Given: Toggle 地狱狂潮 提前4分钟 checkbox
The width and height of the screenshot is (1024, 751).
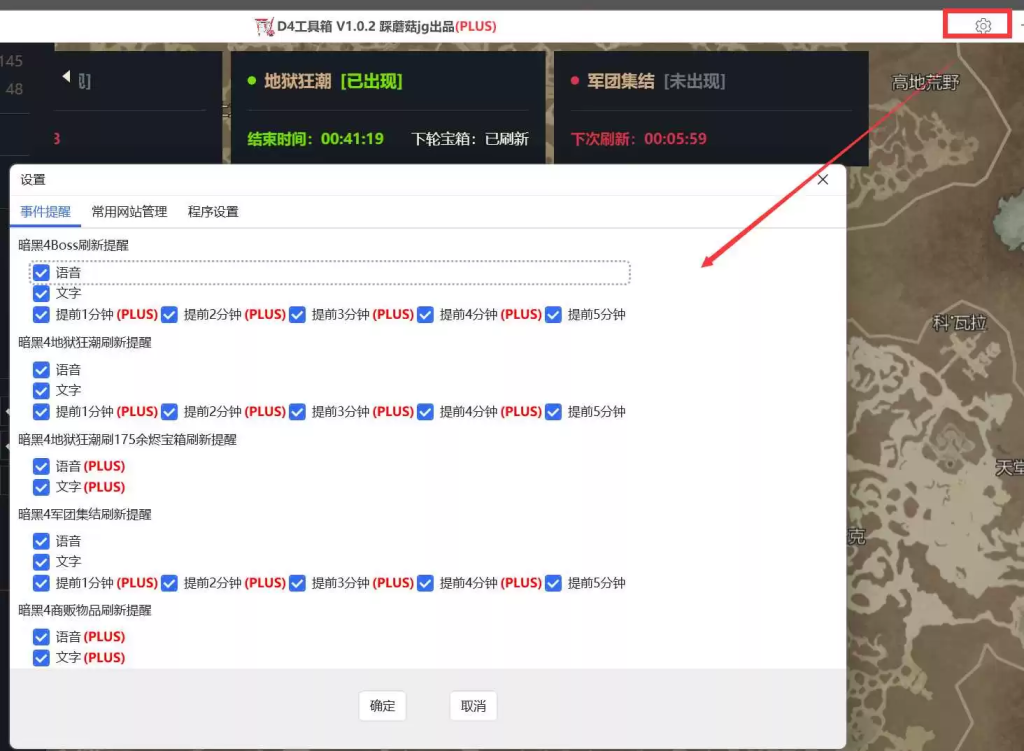Looking at the screenshot, I should pyautogui.click(x=425, y=412).
